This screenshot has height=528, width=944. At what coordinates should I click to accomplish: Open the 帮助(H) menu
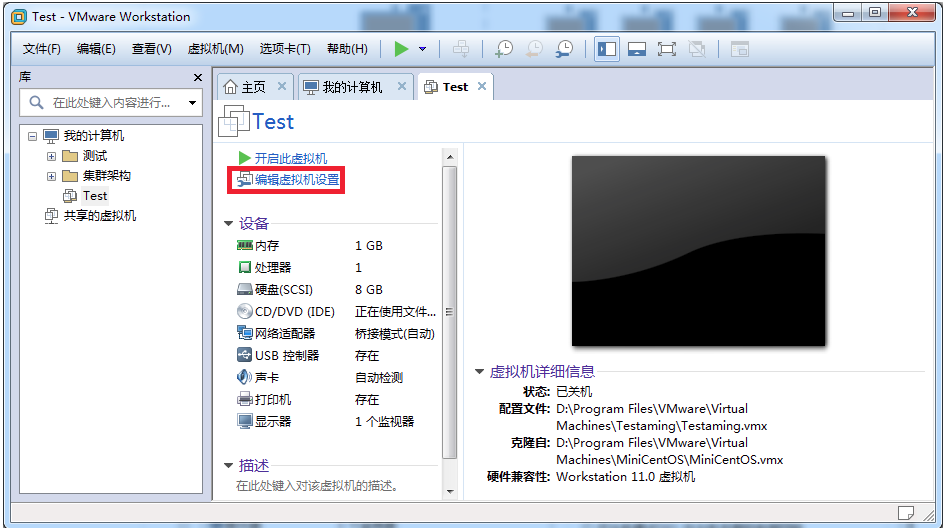[347, 49]
